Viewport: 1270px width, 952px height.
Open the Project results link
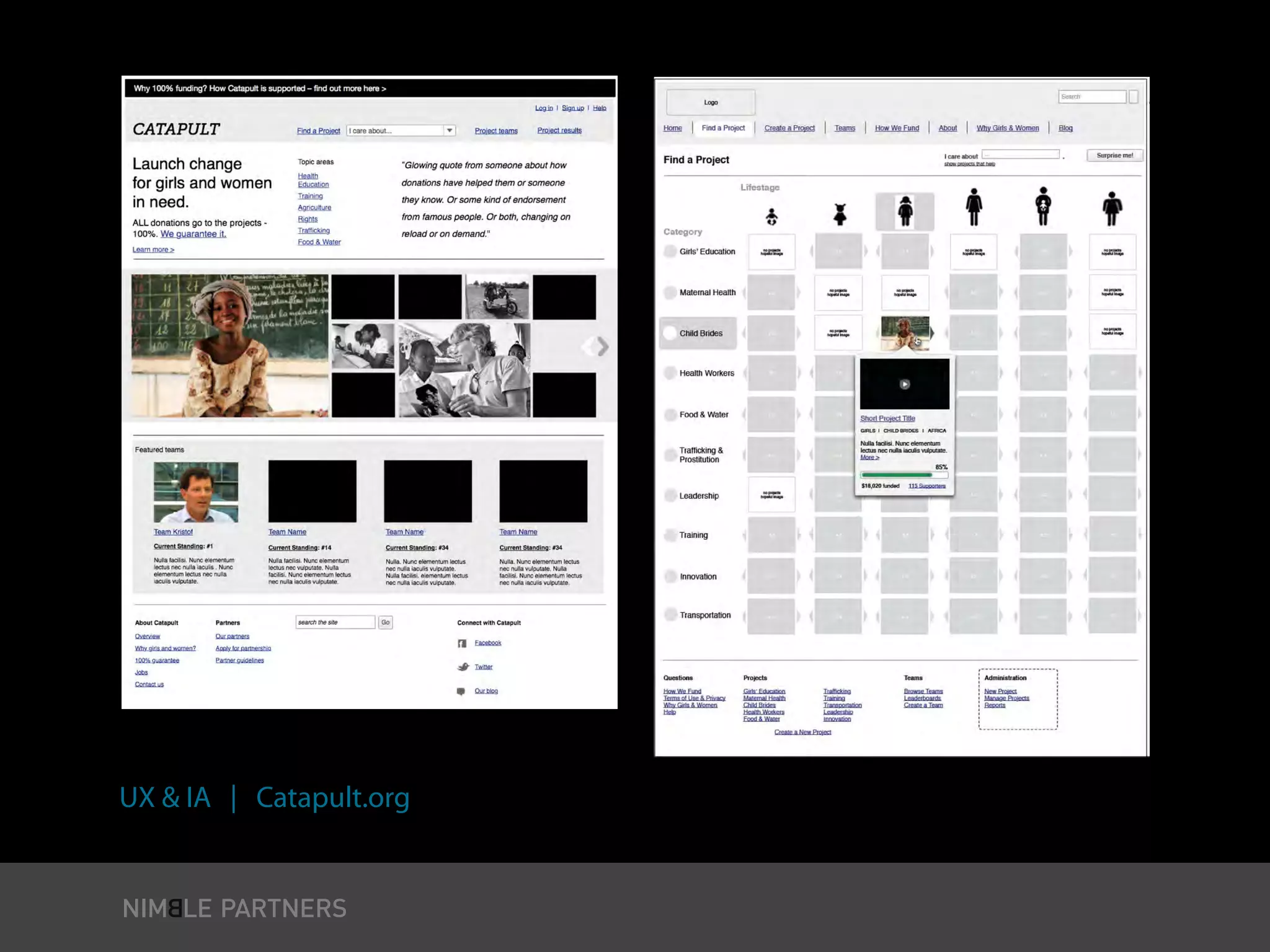point(559,131)
